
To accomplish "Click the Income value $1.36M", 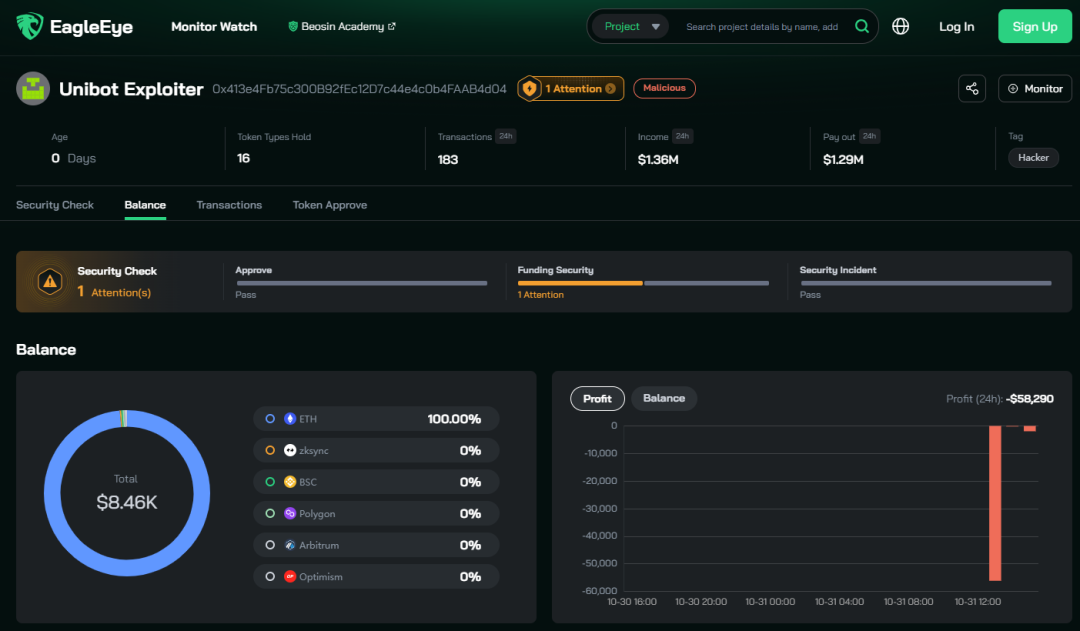I will coord(658,160).
